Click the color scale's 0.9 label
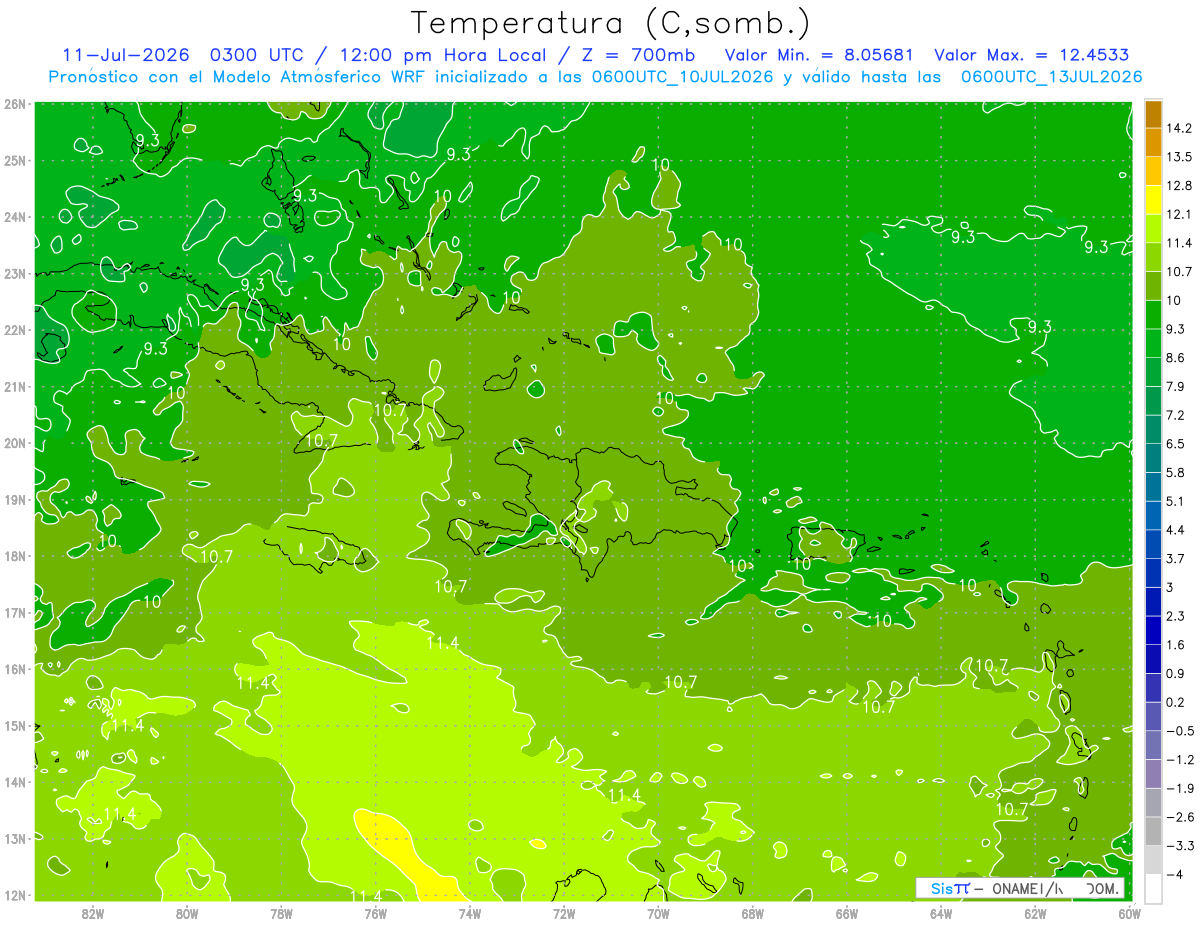Viewport: 1200px width, 927px height. (x=1175, y=673)
